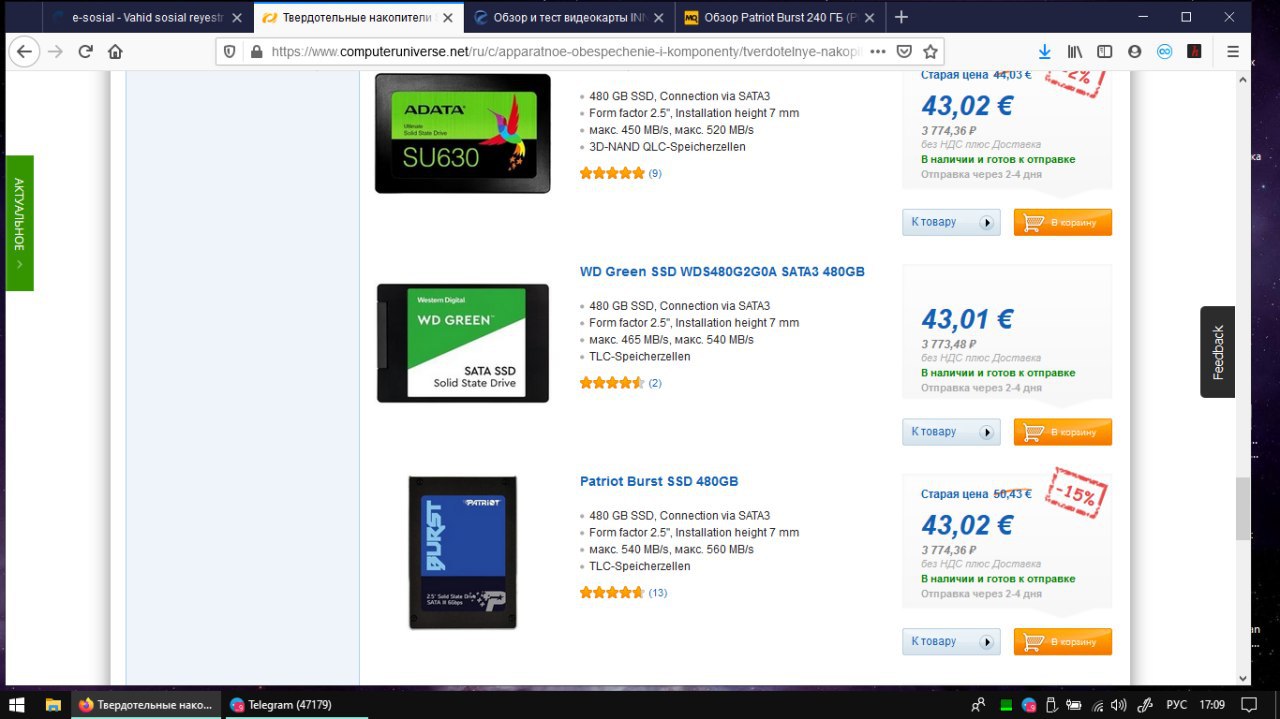Open a new browser tab
1280x719 pixels.
(901, 17)
